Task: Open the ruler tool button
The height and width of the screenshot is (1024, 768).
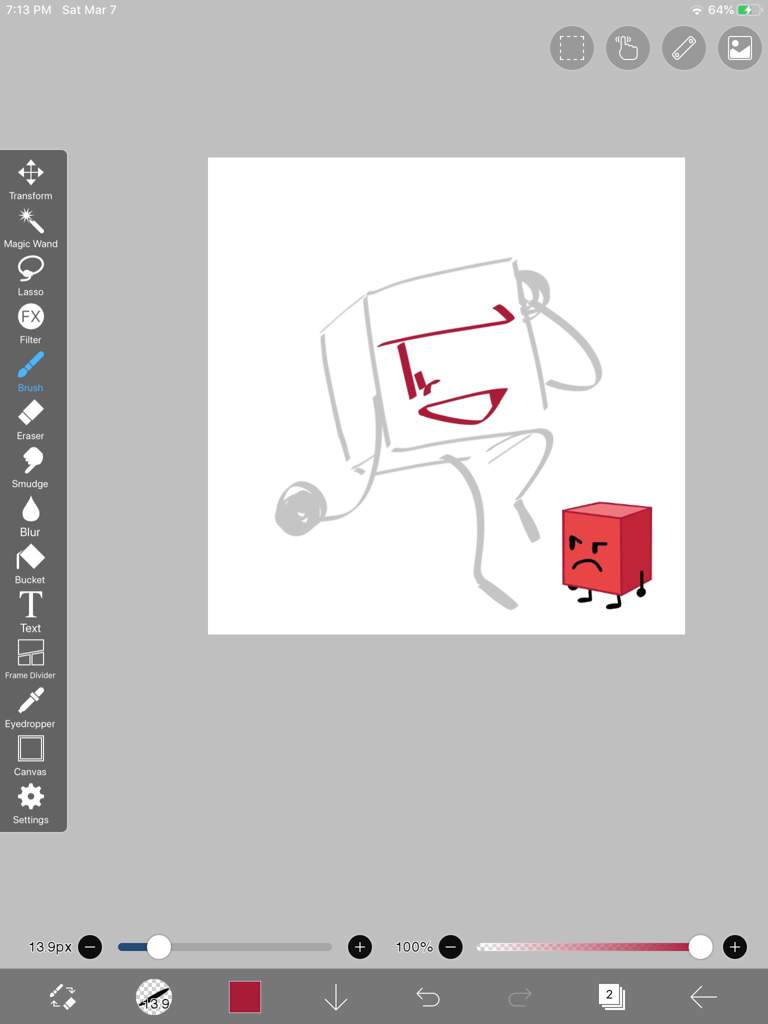Action: coord(684,48)
